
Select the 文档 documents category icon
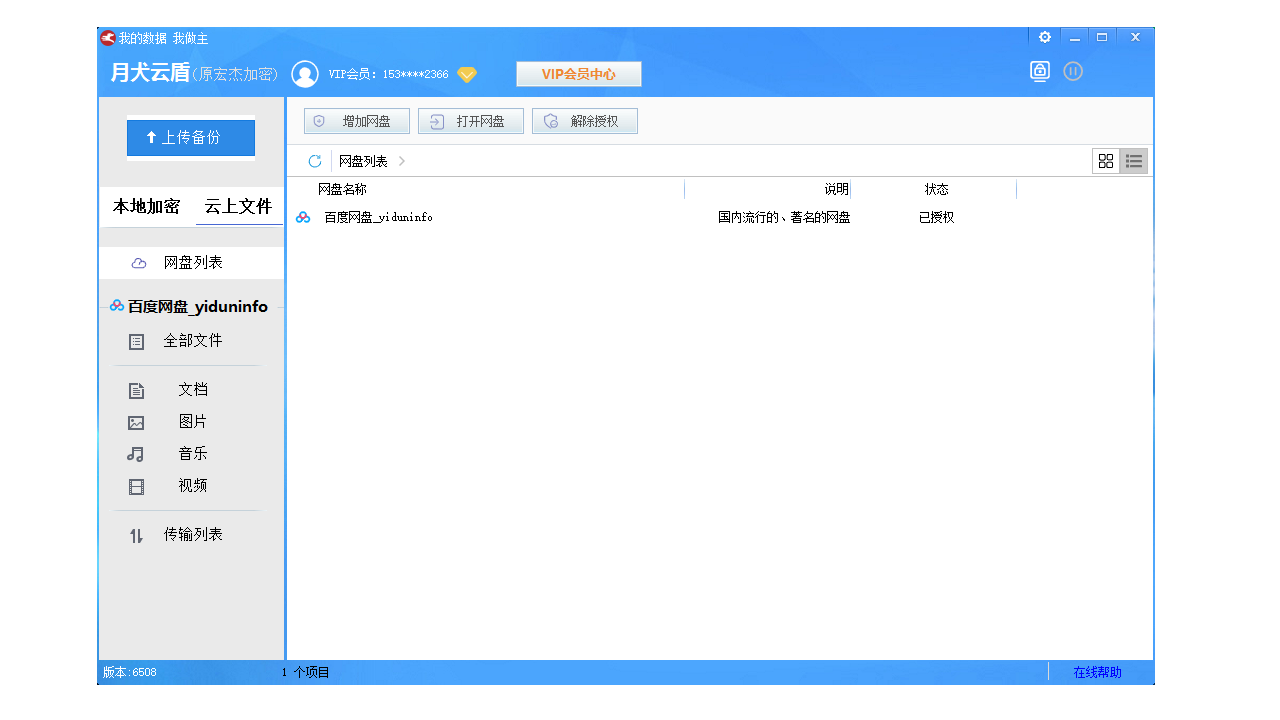[136, 390]
